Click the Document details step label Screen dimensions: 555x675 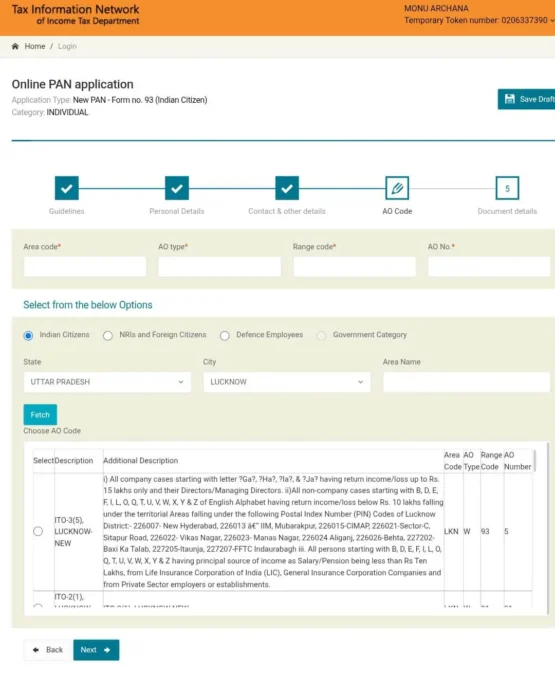click(x=507, y=211)
